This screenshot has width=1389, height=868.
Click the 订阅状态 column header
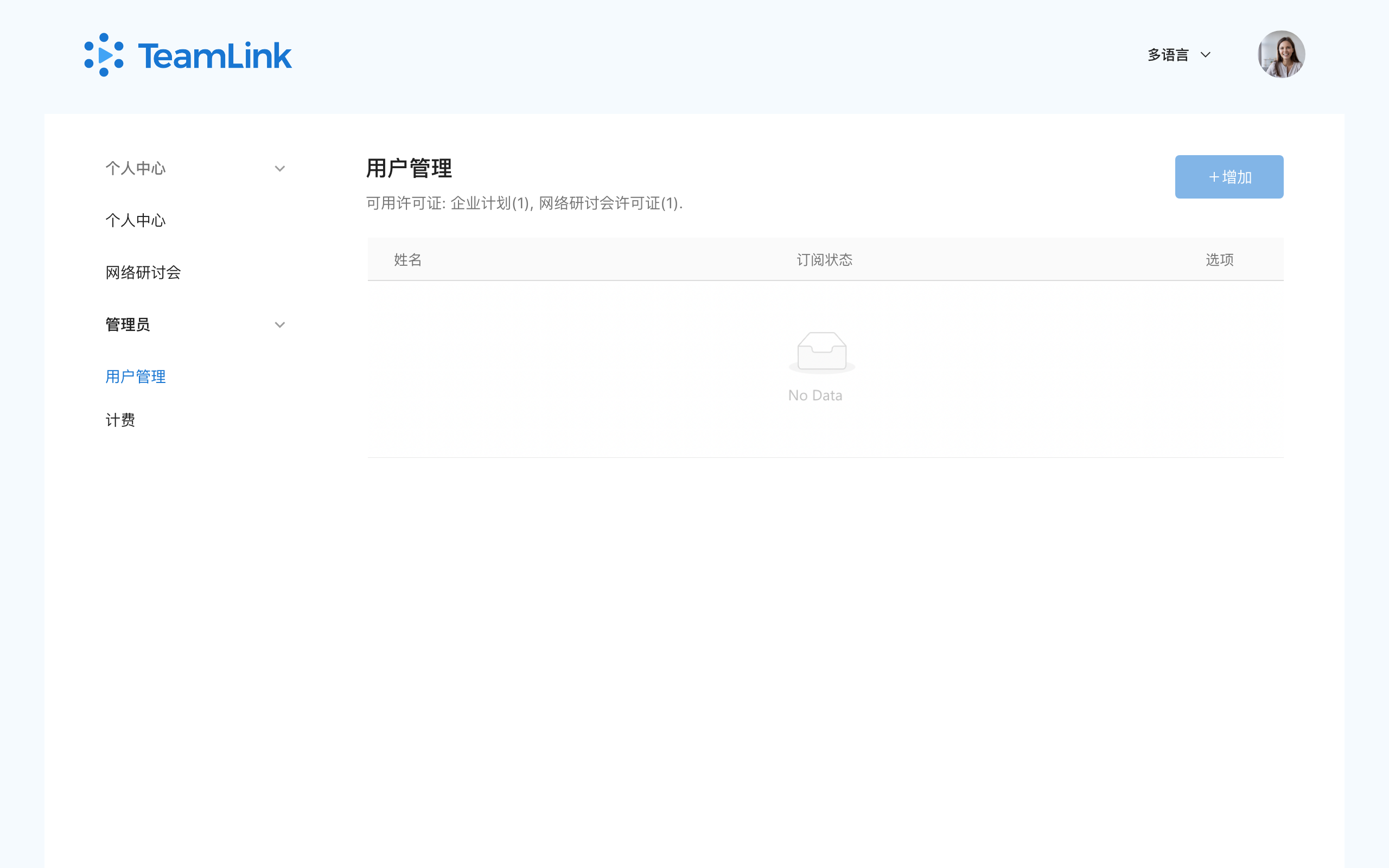824,260
